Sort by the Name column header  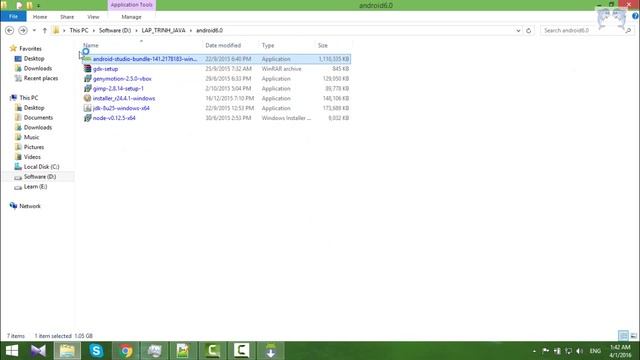(91, 45)
